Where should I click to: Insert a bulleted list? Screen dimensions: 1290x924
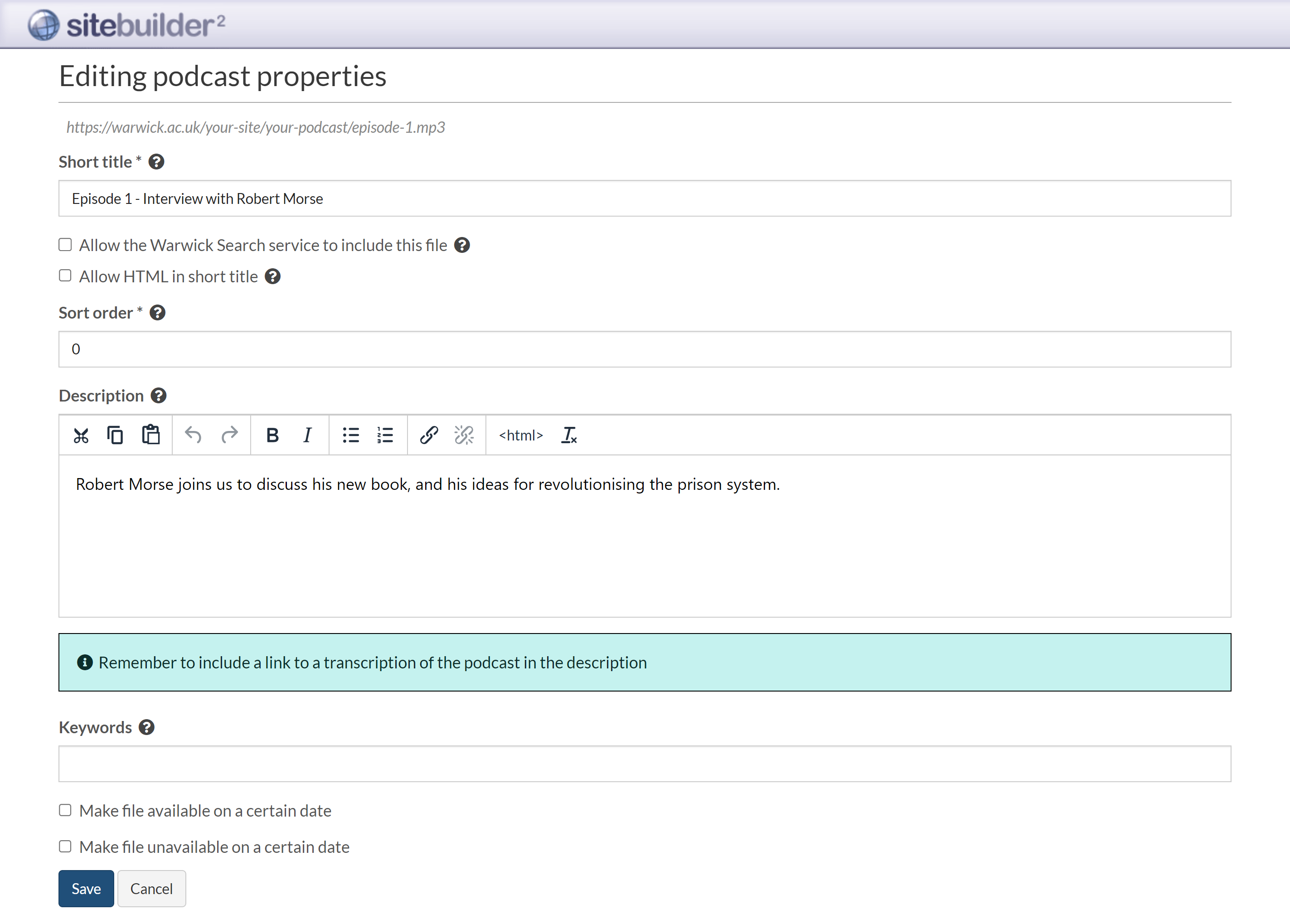(x=351, y=435)
